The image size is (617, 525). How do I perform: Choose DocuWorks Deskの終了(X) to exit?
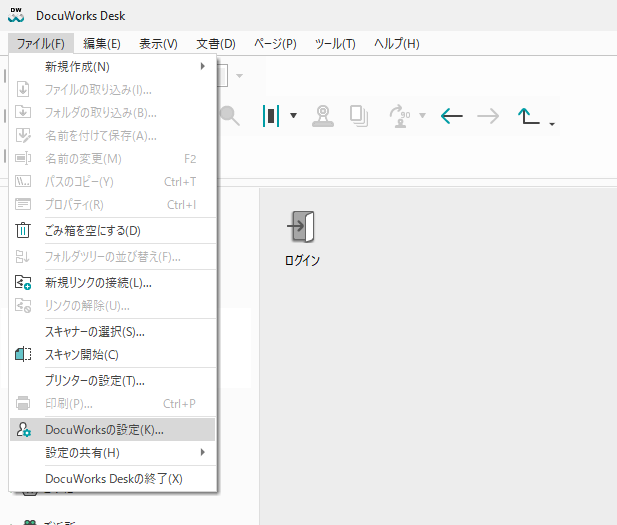pyautogui.click(x=113, y=479)
